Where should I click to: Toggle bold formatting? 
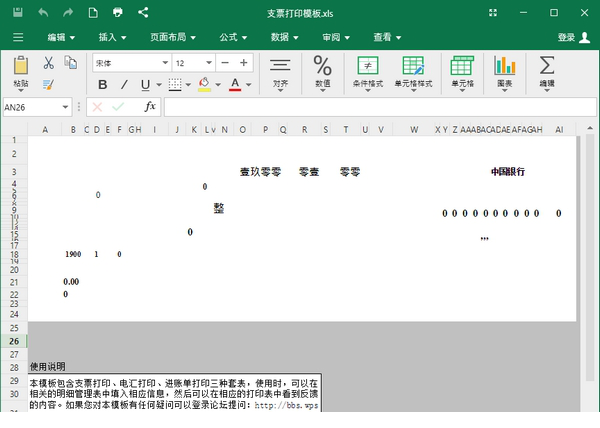[103, 85]
